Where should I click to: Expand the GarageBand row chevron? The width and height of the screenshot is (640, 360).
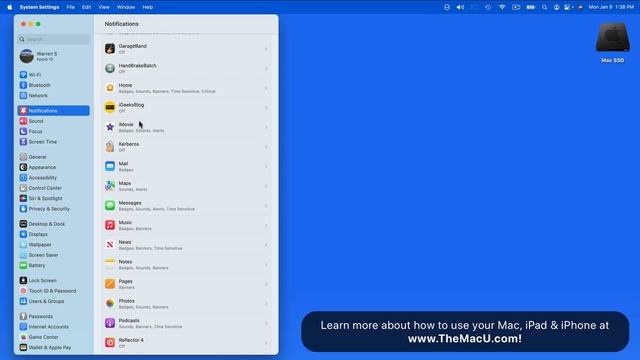[266, 49]
